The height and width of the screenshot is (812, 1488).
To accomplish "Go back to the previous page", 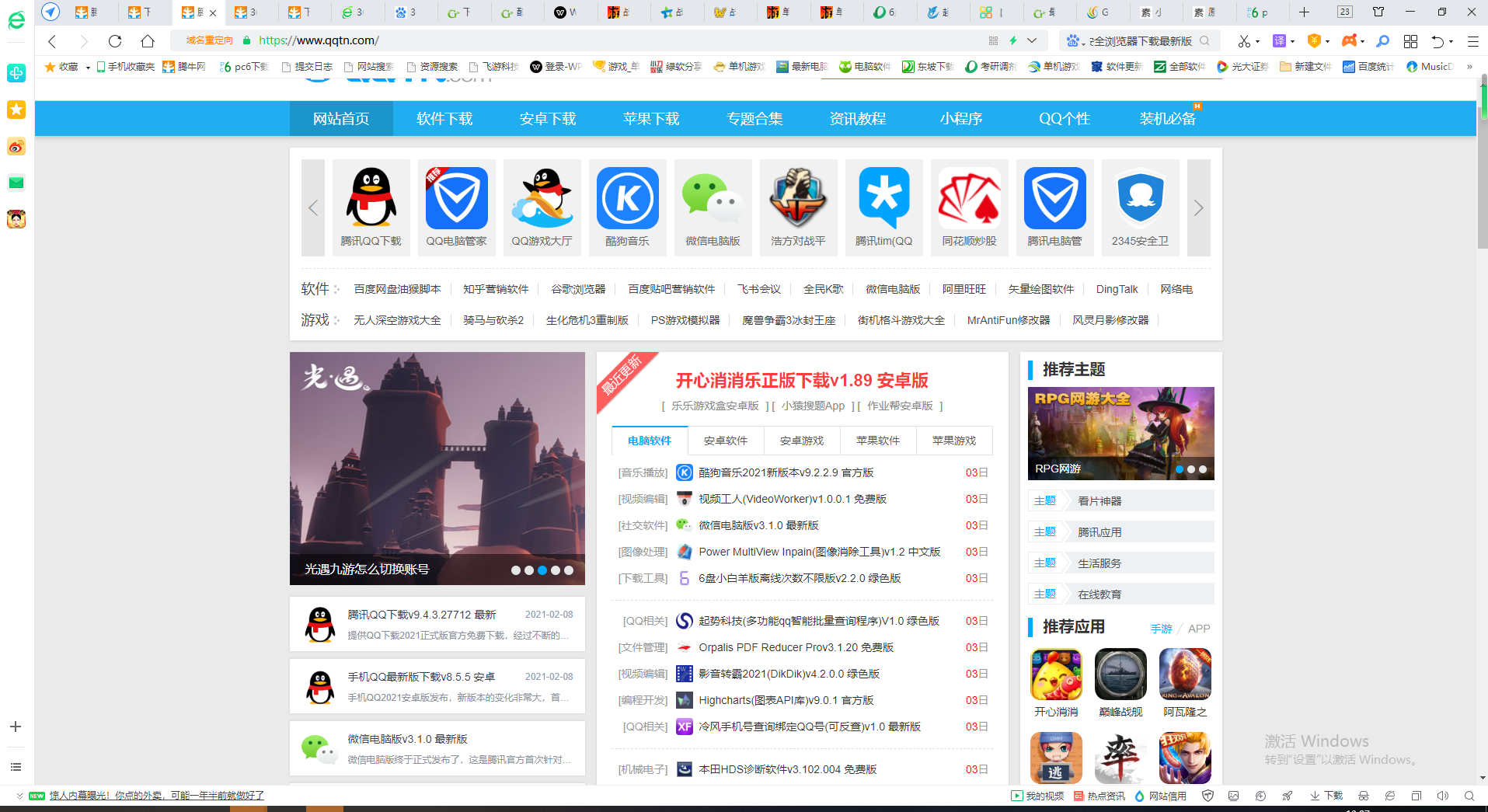I will tap(52, 41).
